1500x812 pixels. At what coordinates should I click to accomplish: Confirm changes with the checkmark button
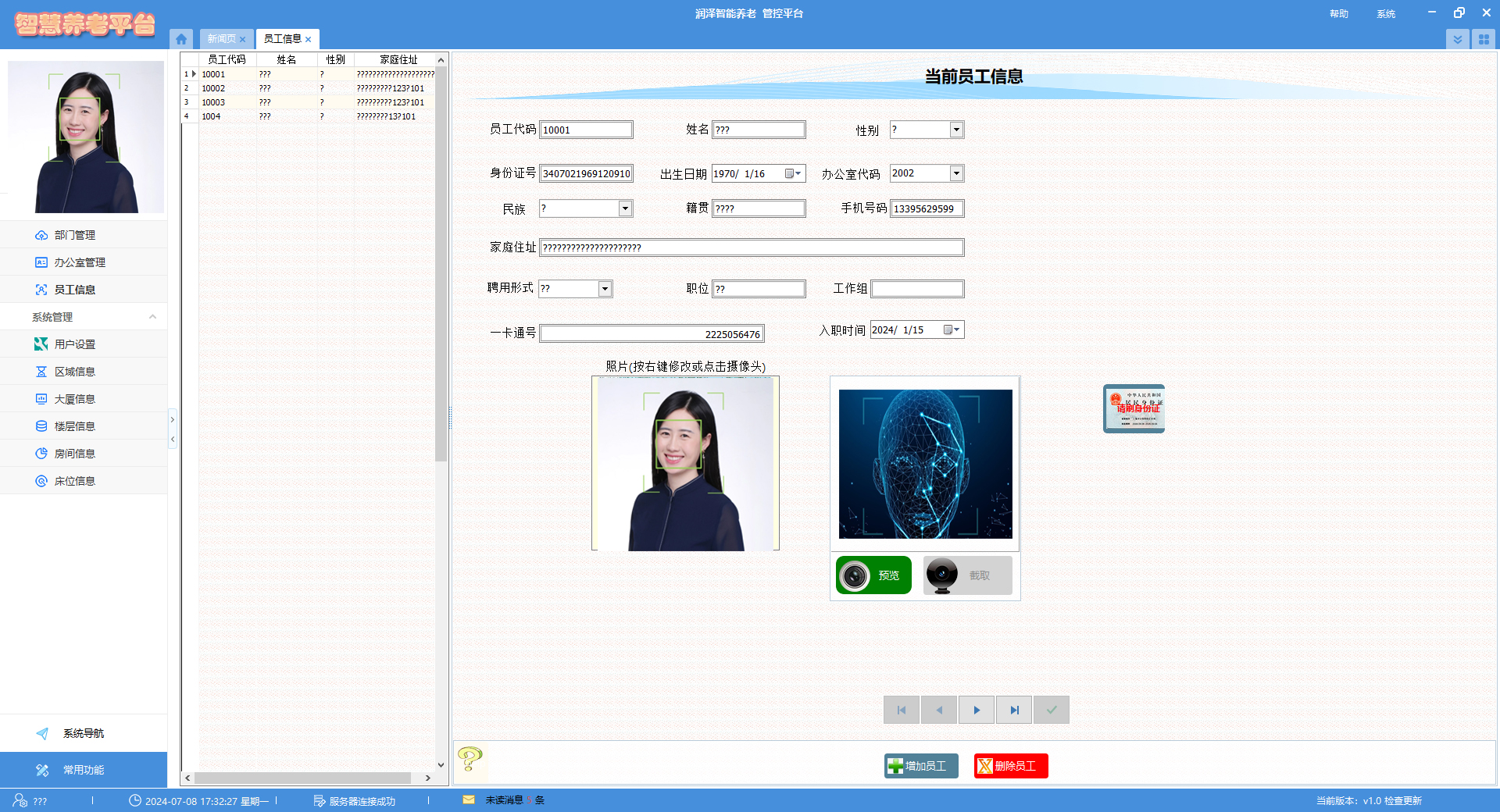[x=1052, y=710]
